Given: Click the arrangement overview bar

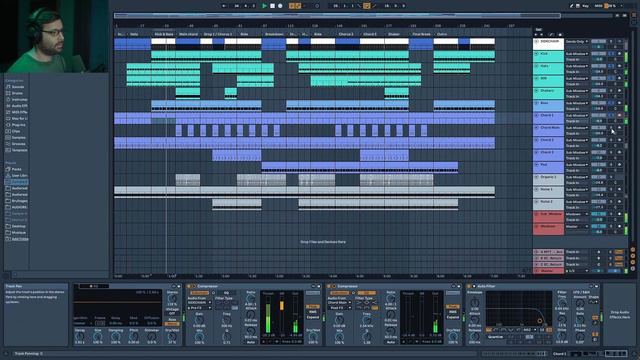Looking at the screenshot, I should 337,16.
